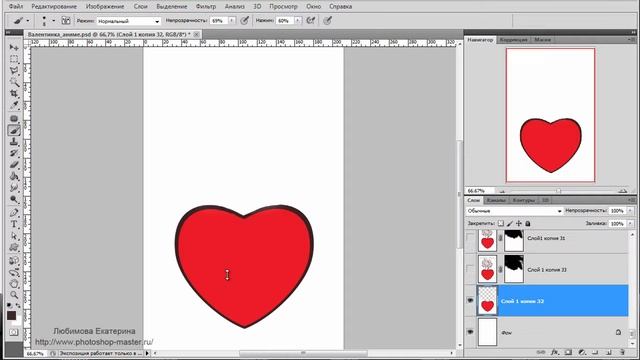640x360 pixels.
Task: Select the Horizontal Type tool
Action: pos(14,224)
